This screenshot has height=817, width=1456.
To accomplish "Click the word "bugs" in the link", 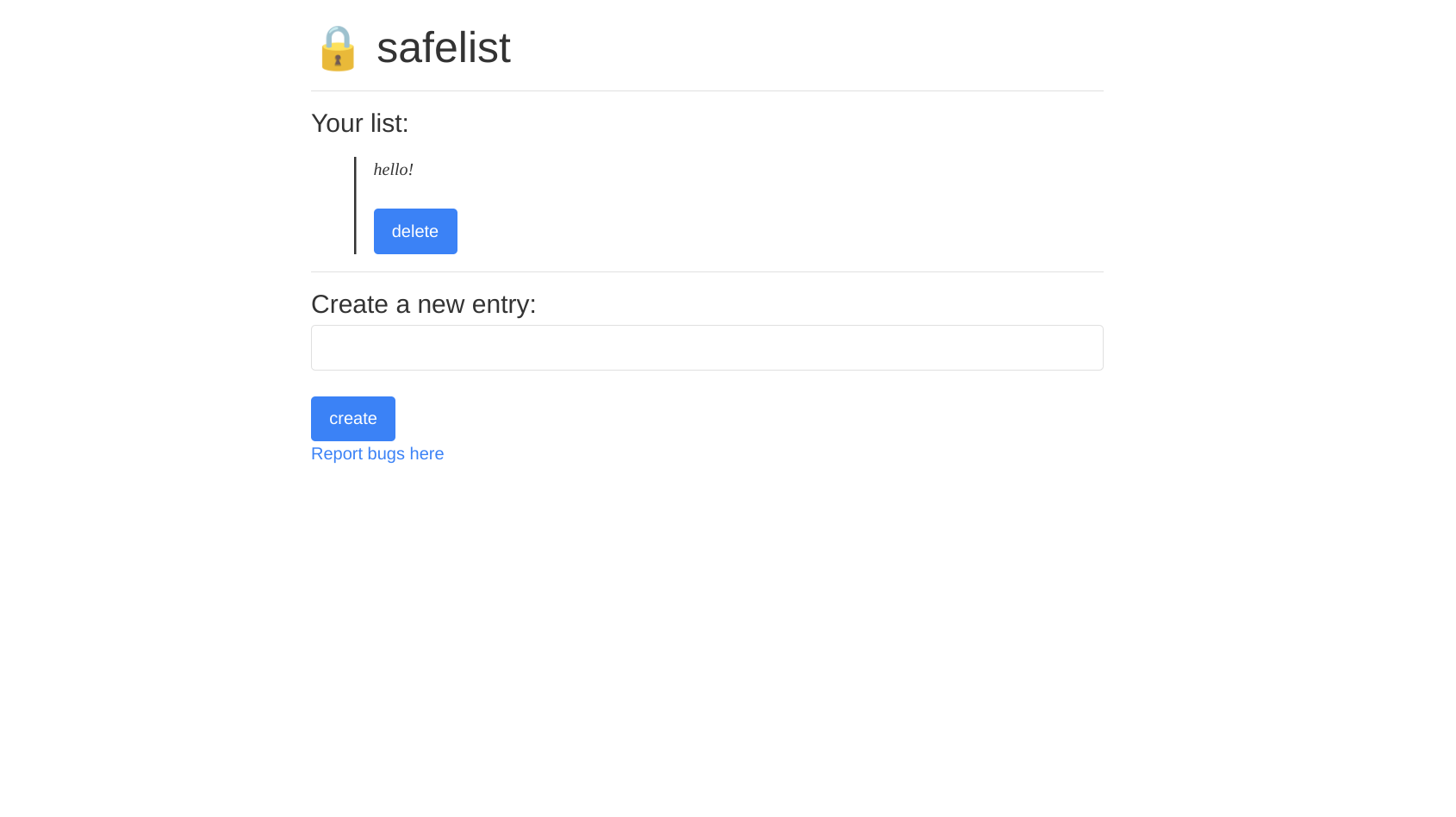I will pyautogui.click(x=386, y=453).
